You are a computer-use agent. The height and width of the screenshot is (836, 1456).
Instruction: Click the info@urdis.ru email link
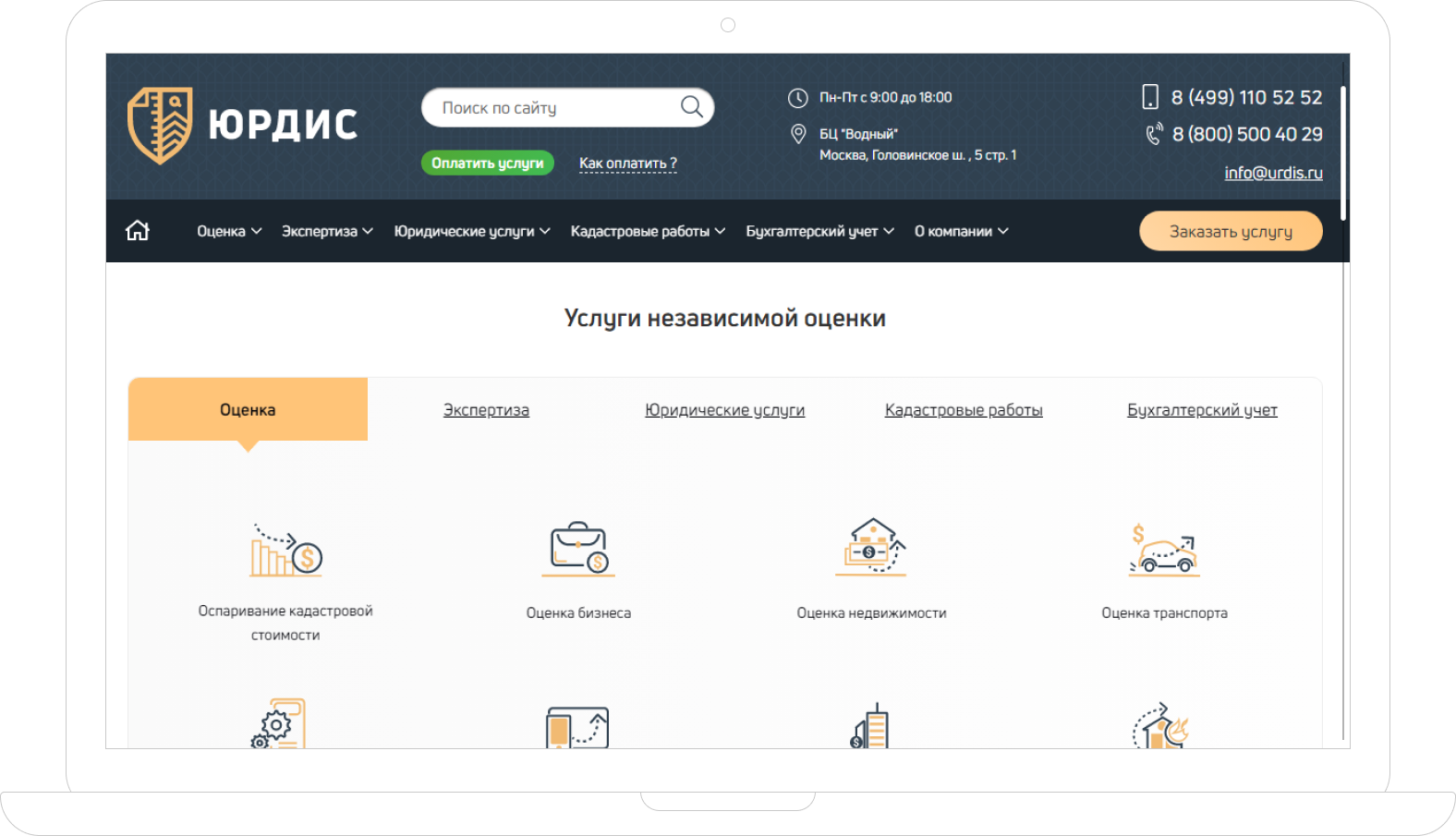(1273, 173)
